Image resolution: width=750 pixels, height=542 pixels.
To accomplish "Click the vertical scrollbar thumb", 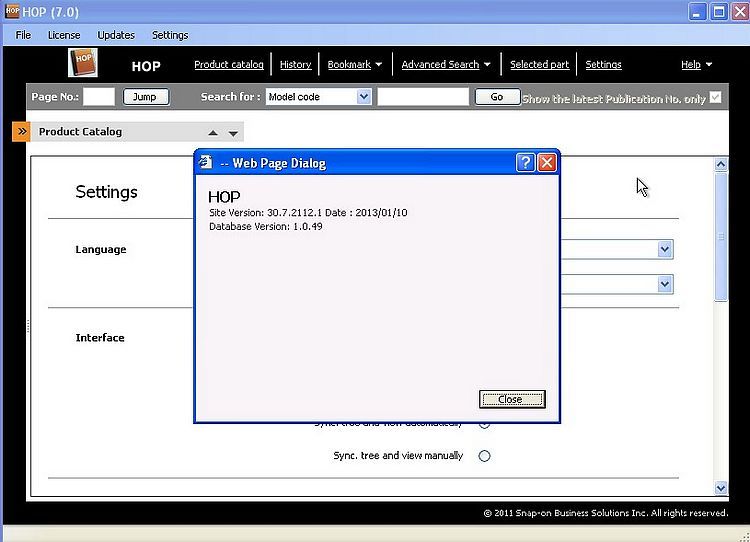I will (x=721, y=237).
